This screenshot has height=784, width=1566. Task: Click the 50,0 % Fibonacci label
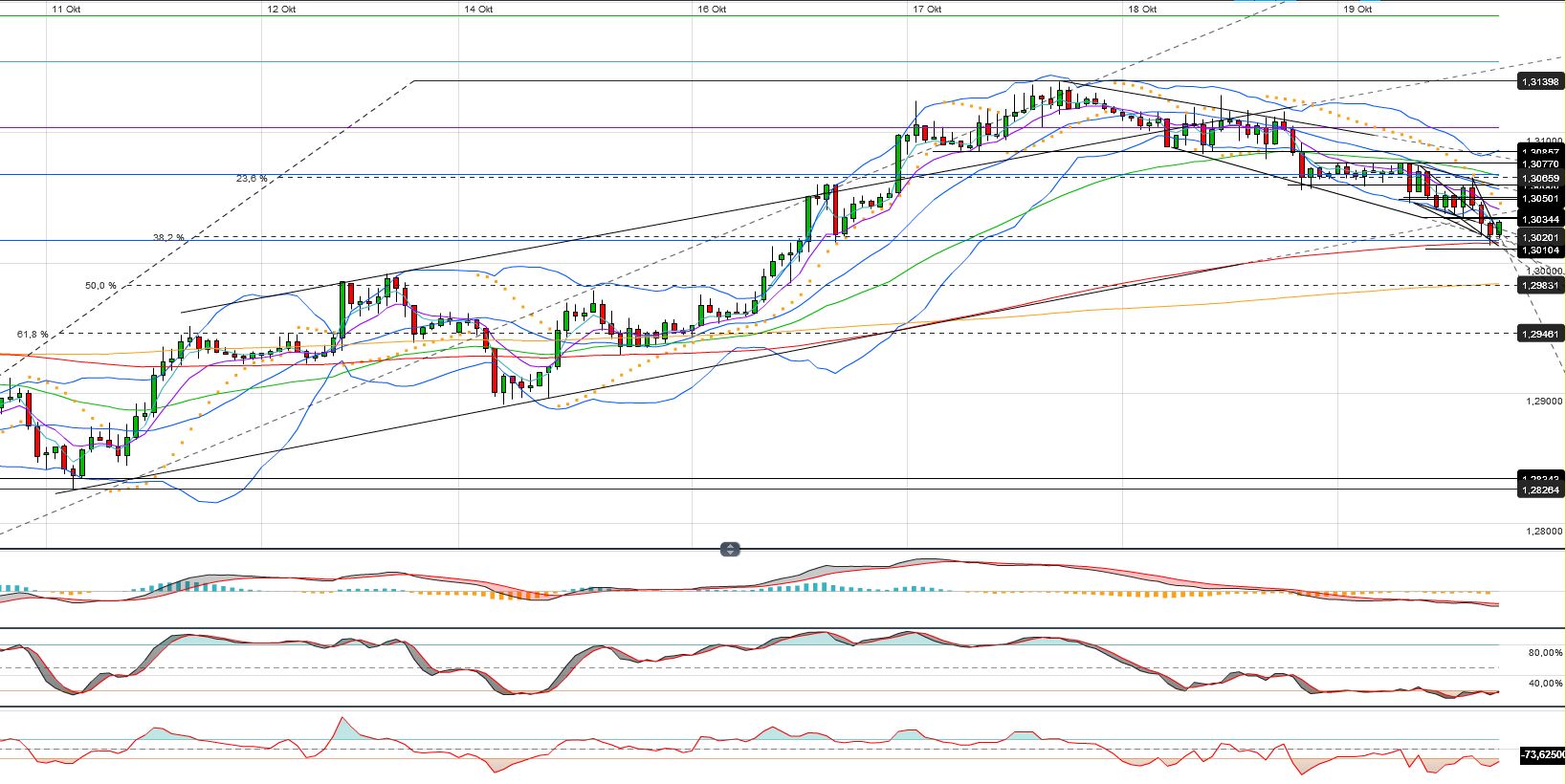point(100,285)
